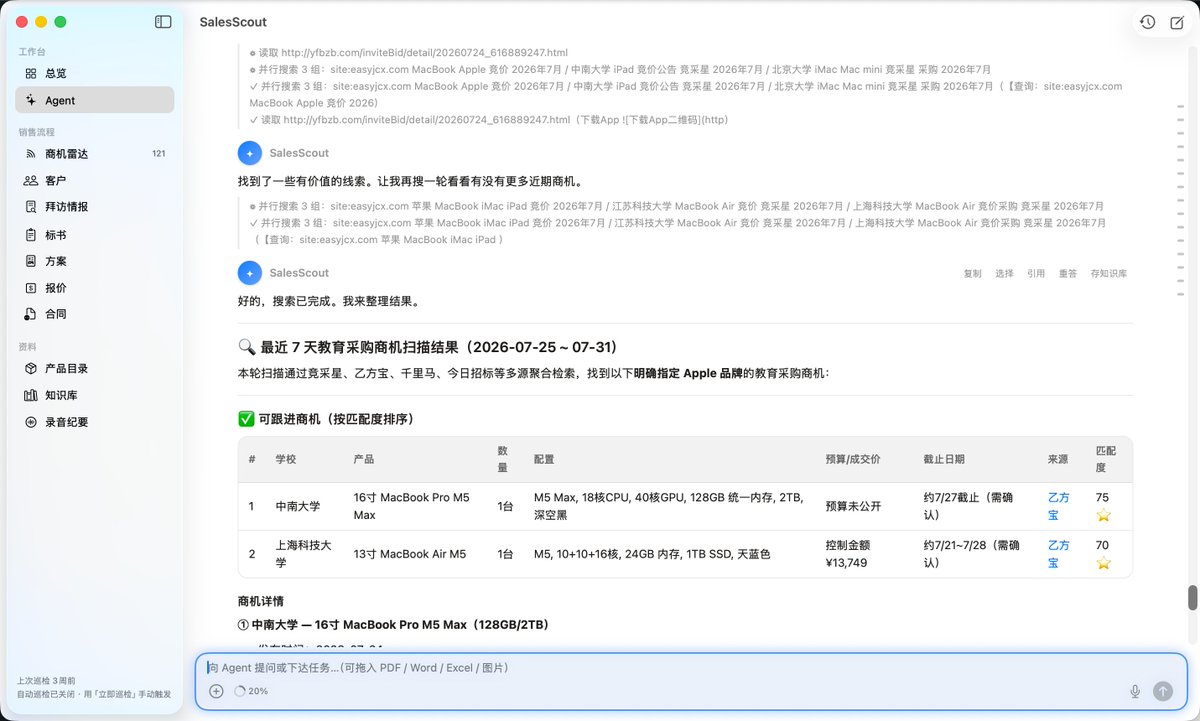Click the 拜访情报 document search icon
Screen dimensions: 1200x721
(31, 207)
